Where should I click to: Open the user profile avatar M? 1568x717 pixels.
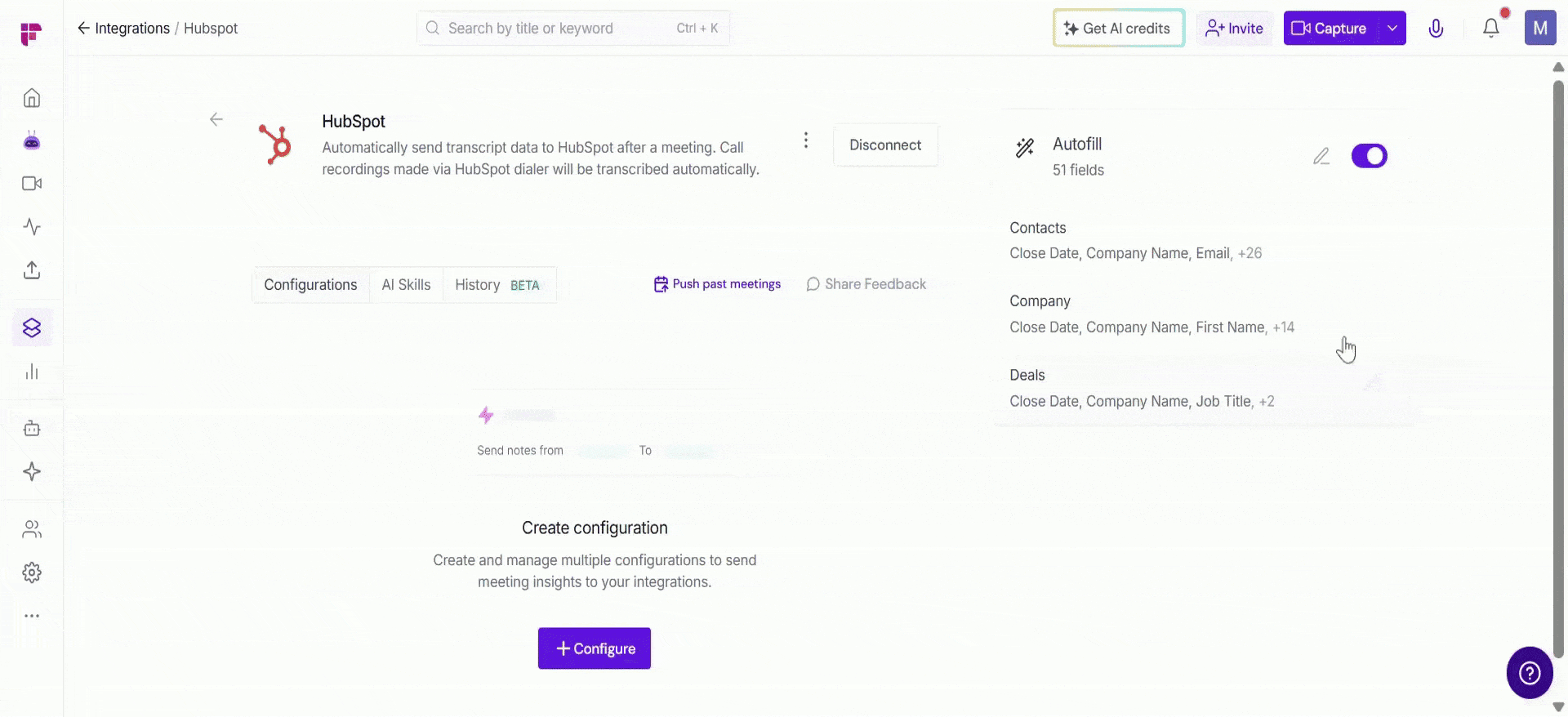pyautogui.click(x=1540, y=29)
